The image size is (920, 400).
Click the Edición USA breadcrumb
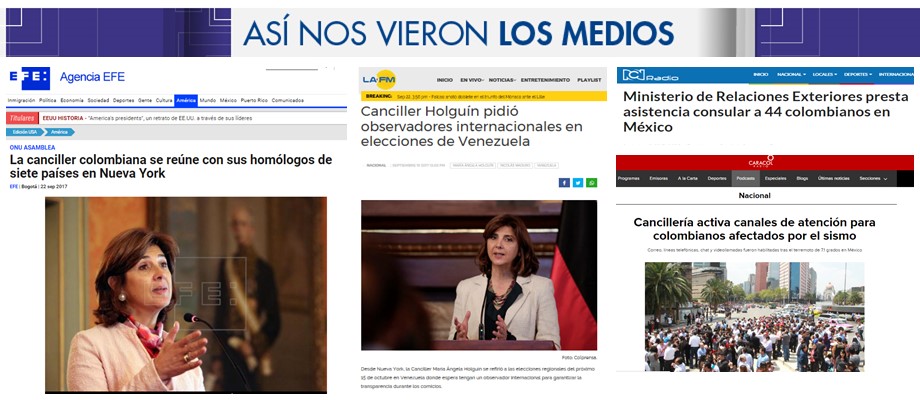pyautogui.click(x=25, y=132)
